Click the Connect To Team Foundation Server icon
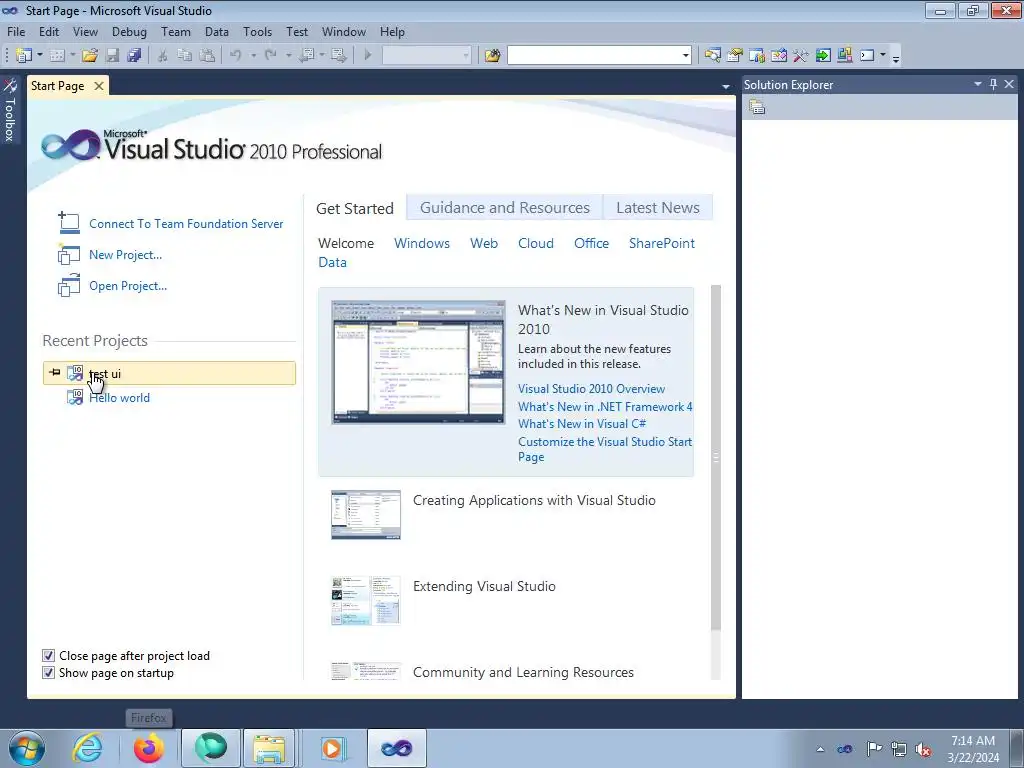 [69, 223]
